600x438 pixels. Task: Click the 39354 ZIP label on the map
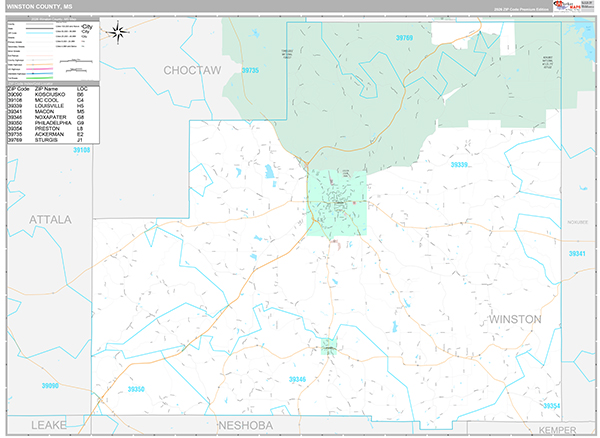(551, 406)
